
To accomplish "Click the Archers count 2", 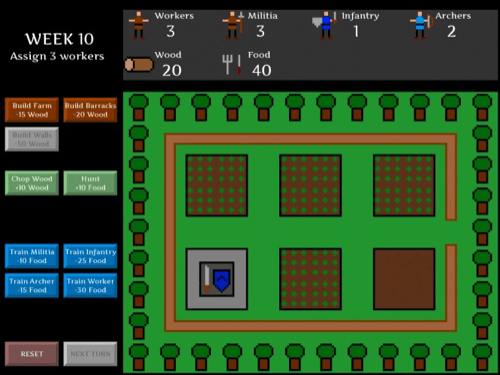I will pos(451,31).
